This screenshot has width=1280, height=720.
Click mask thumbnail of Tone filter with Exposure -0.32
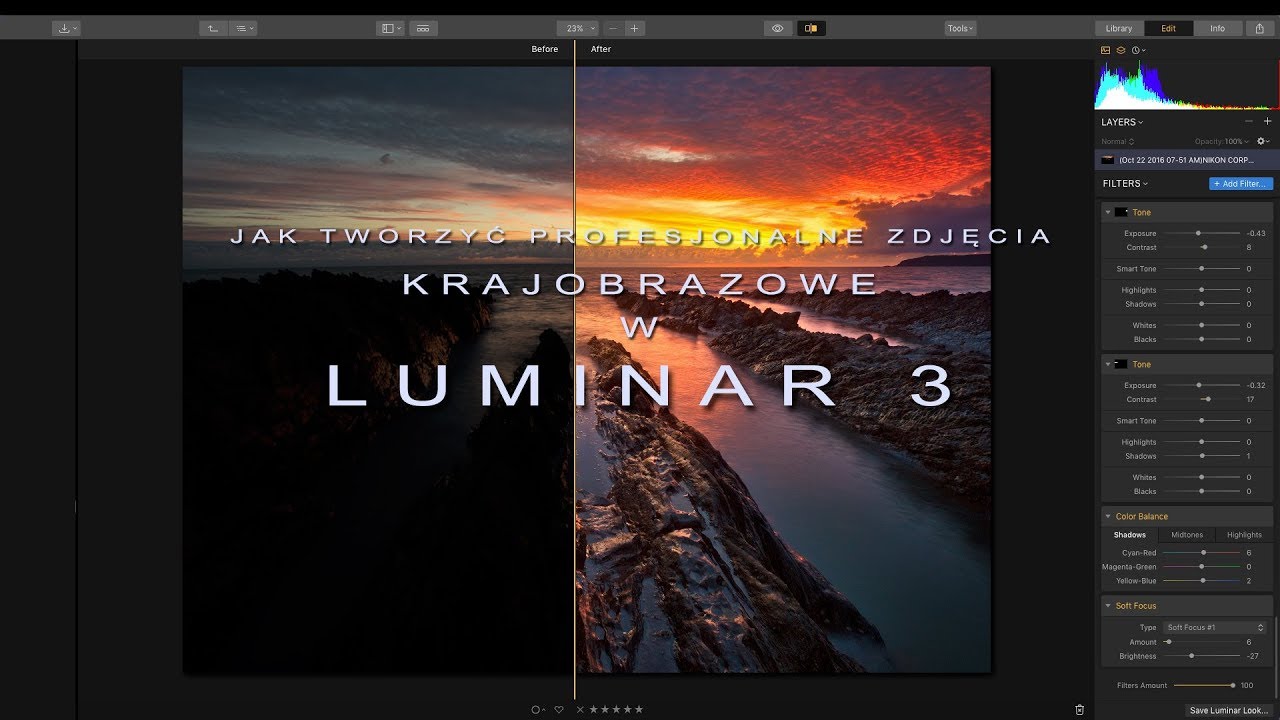point(1121,364)
